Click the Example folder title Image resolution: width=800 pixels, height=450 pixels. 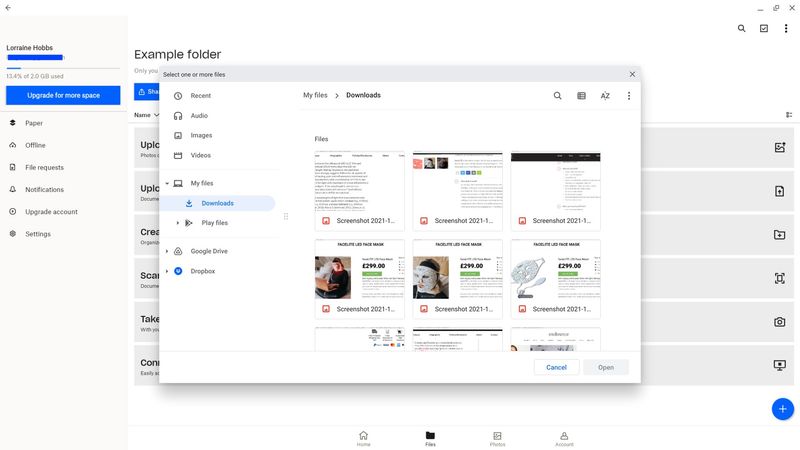(x=178, y=54)
